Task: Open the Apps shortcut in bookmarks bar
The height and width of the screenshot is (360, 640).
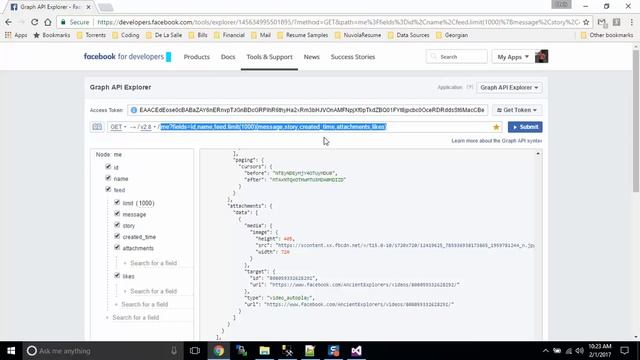Action: [16, 35]
